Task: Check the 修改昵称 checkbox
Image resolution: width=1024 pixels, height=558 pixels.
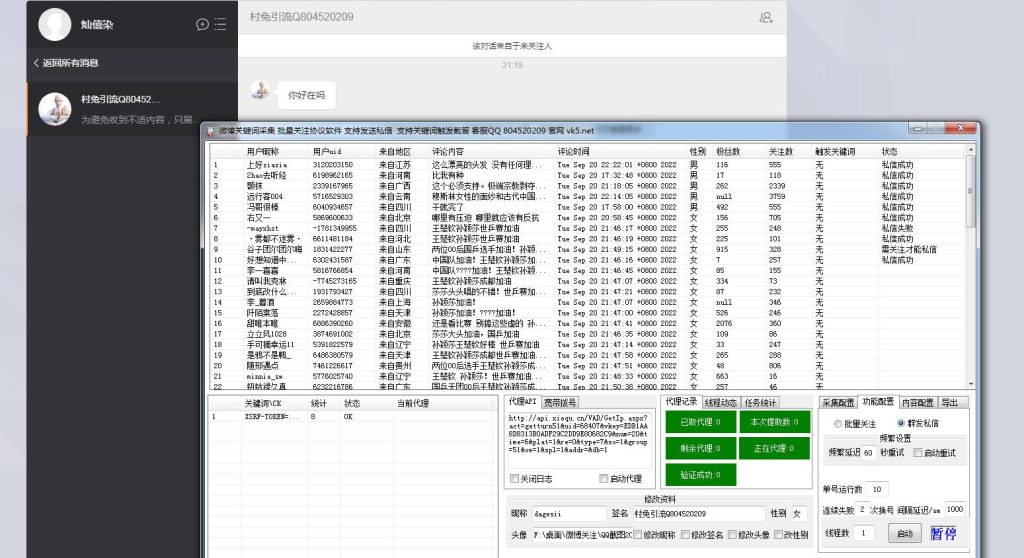Action: coord(638,535)
